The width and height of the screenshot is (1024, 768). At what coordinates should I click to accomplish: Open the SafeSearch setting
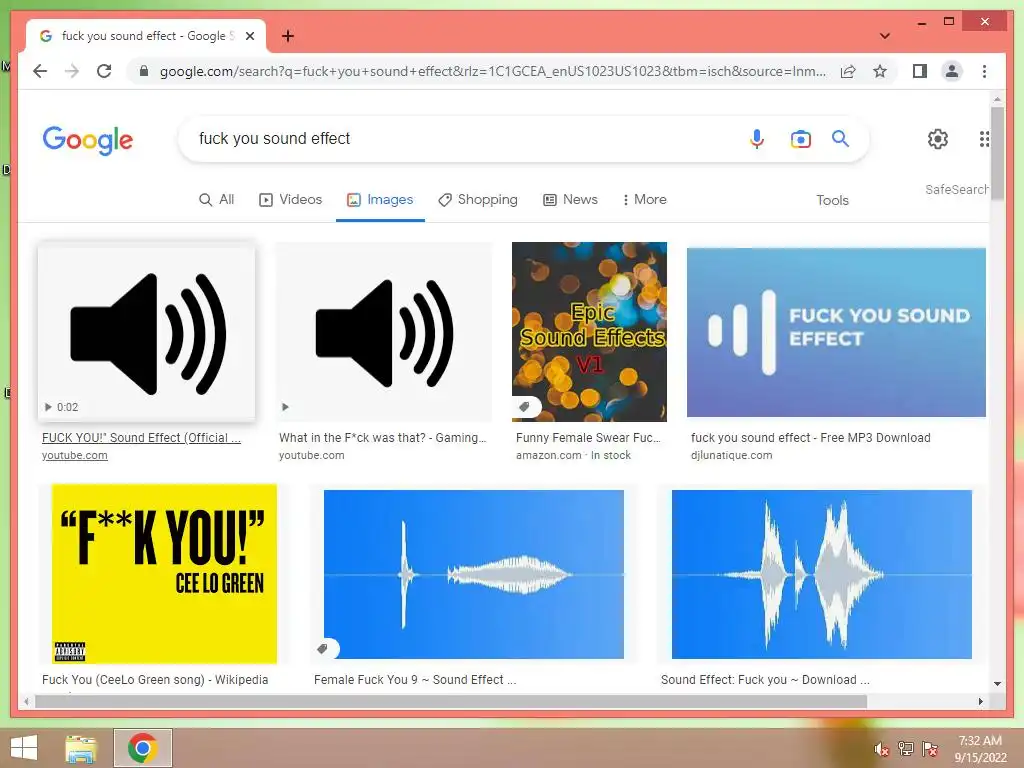(x=956, y=189)
